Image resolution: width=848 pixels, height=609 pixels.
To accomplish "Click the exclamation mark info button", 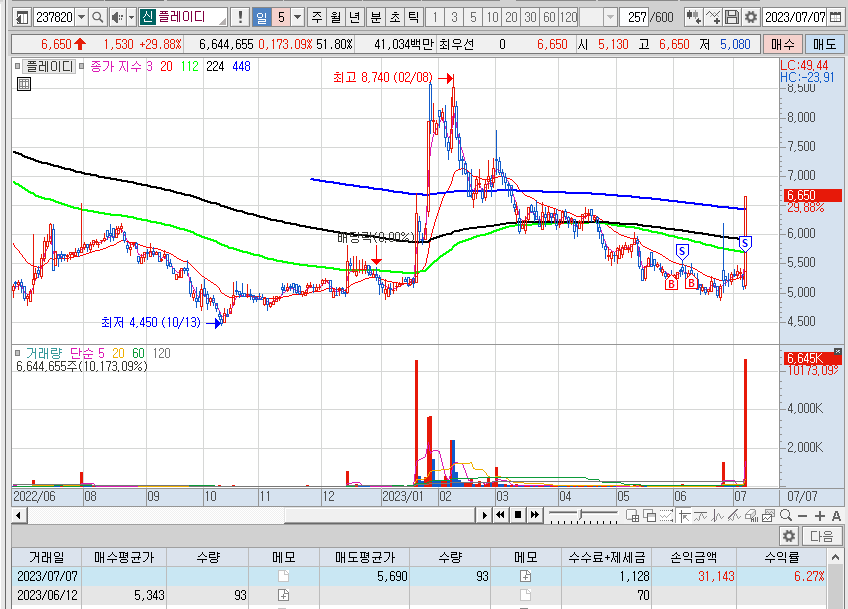I will click(240, 17).
